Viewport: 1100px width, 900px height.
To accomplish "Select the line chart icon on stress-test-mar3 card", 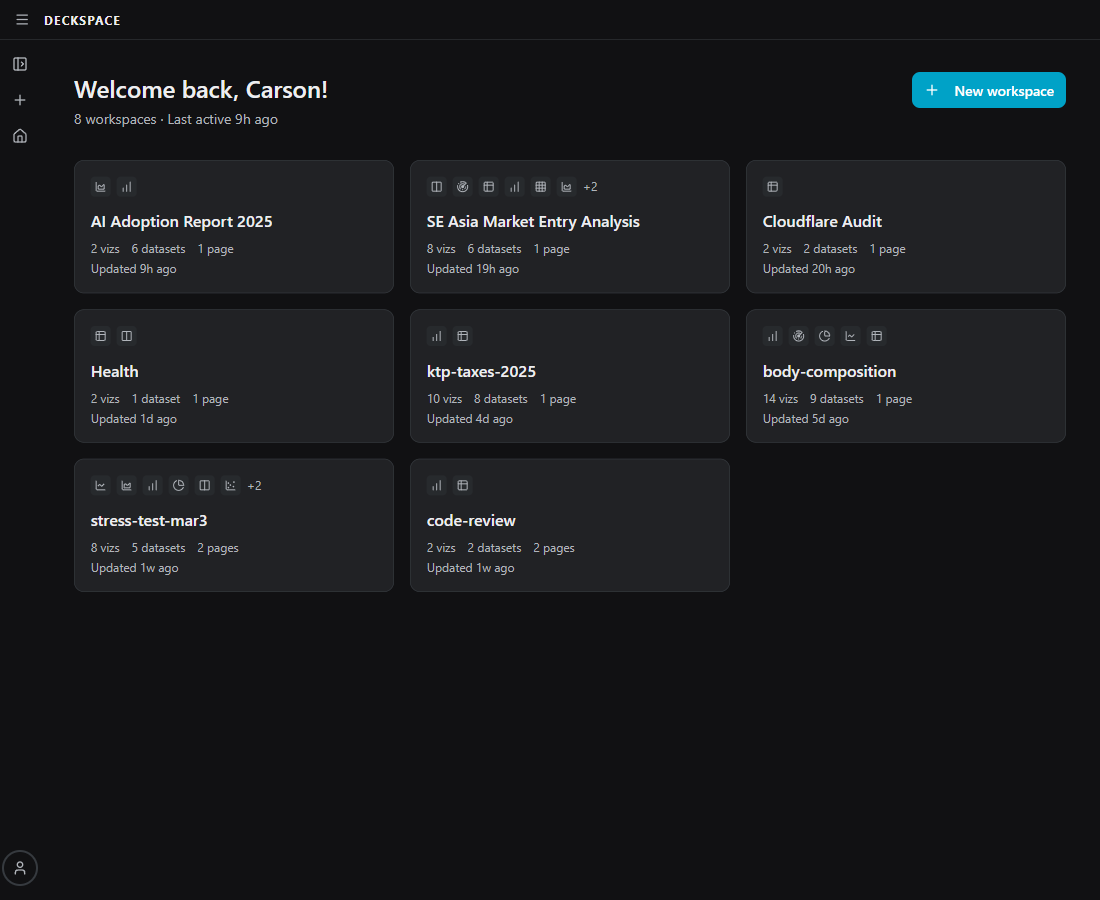I will 100,485.
